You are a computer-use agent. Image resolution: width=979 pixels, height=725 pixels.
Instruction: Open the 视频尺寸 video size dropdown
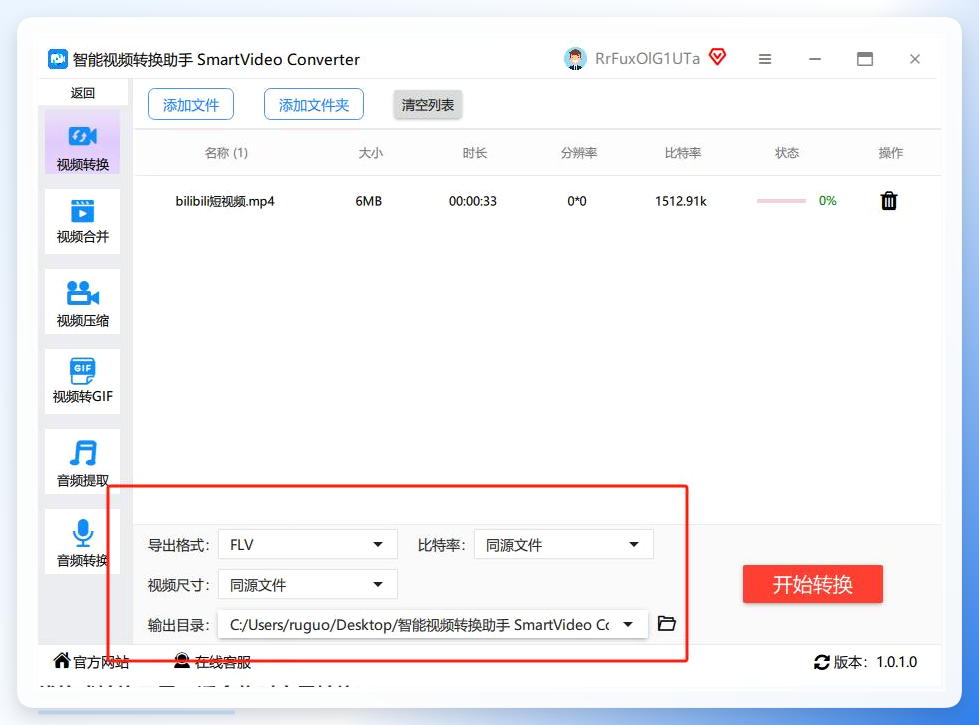click(308, 584)
